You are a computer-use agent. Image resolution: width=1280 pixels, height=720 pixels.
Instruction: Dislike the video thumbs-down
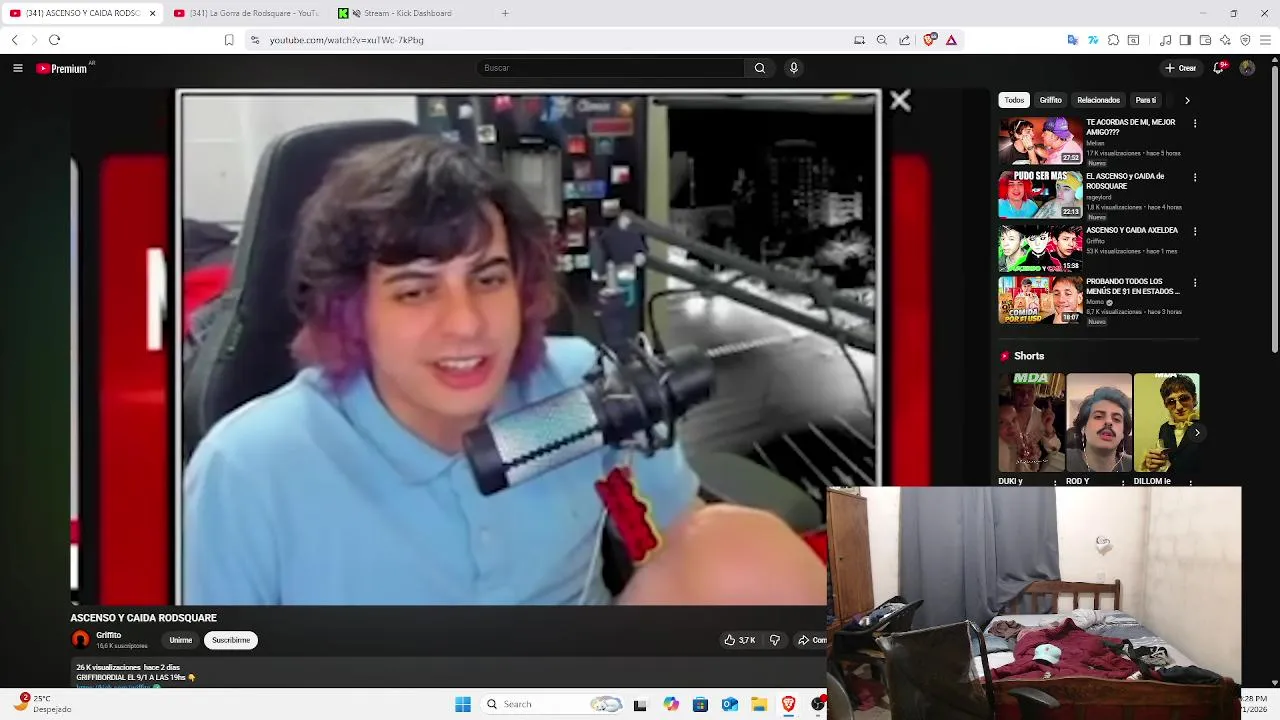point(775,640)
